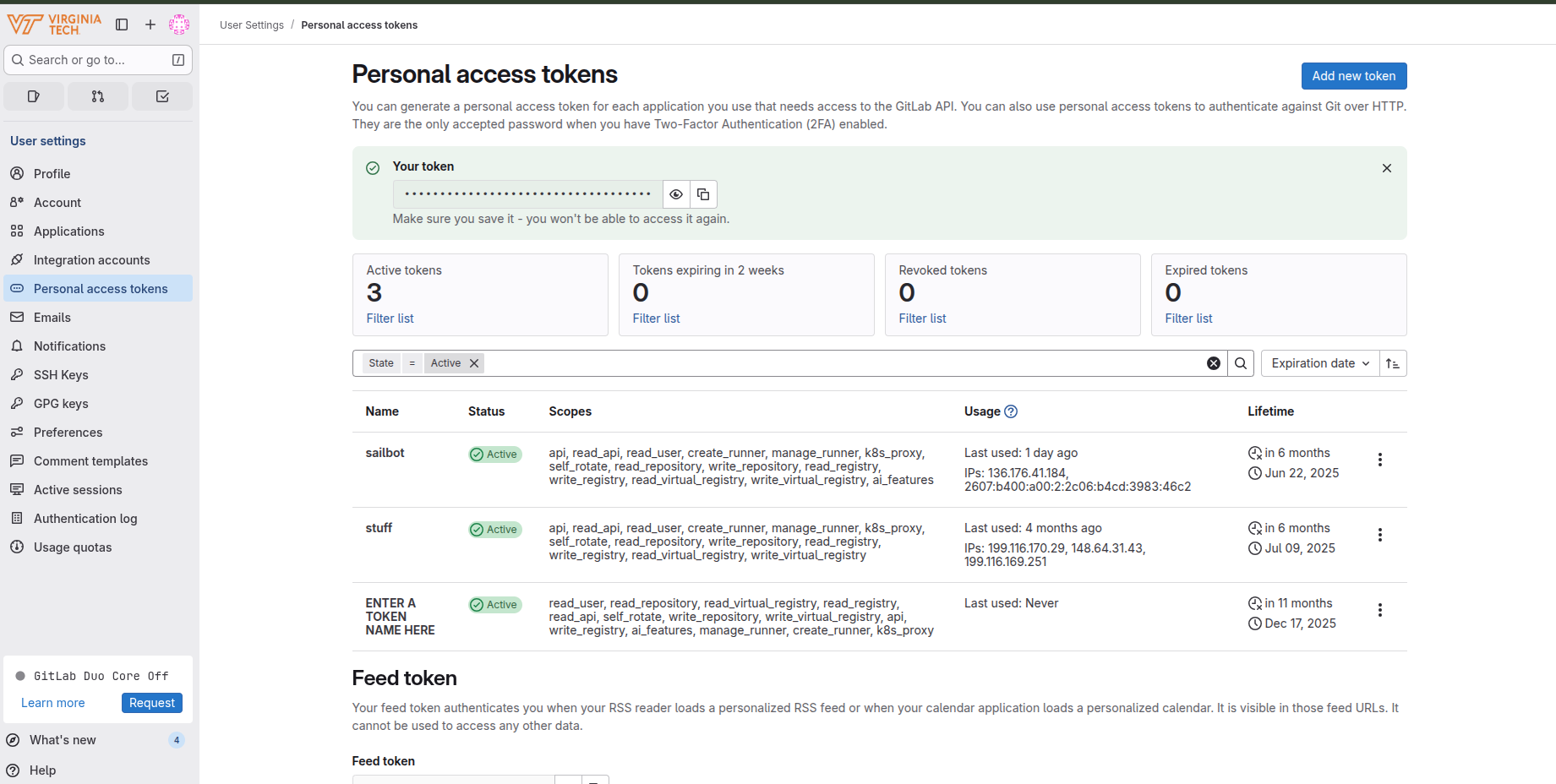Open the to-do list shortcut icon
The image size is (1556, 784).
(x=162, y=96)
